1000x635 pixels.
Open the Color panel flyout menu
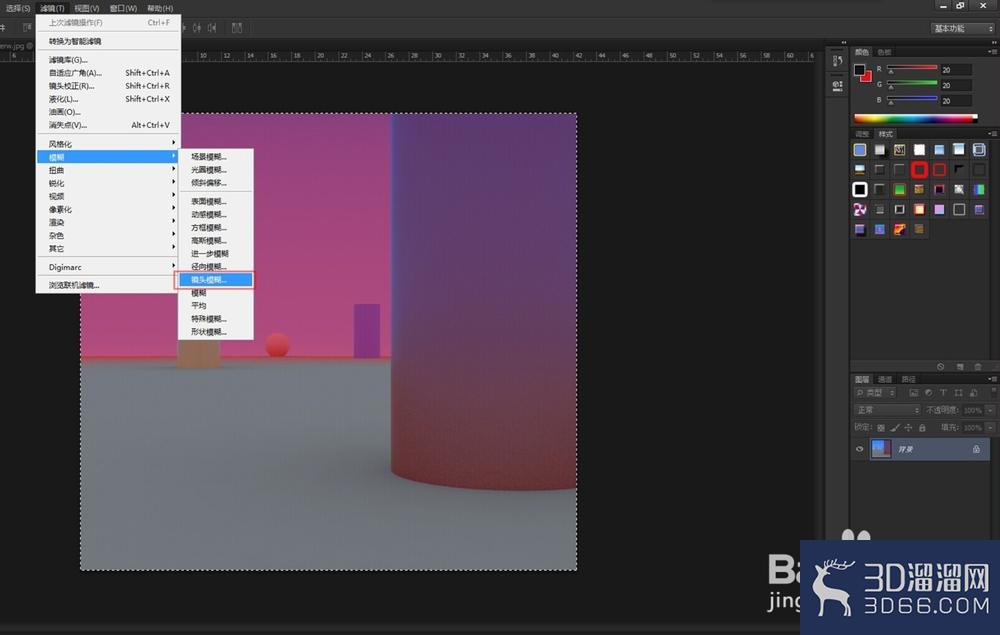[992, 52]
